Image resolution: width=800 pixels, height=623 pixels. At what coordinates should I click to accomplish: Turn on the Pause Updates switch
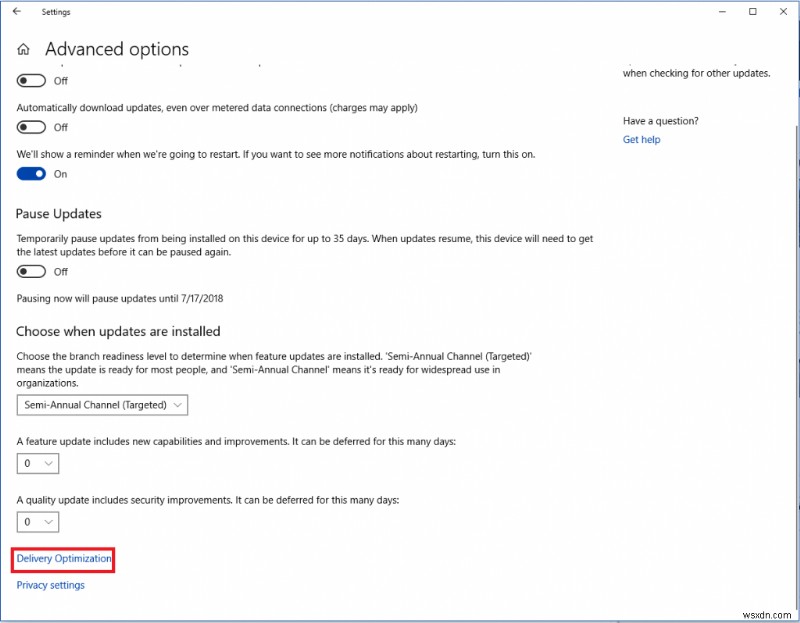[31, 270]
